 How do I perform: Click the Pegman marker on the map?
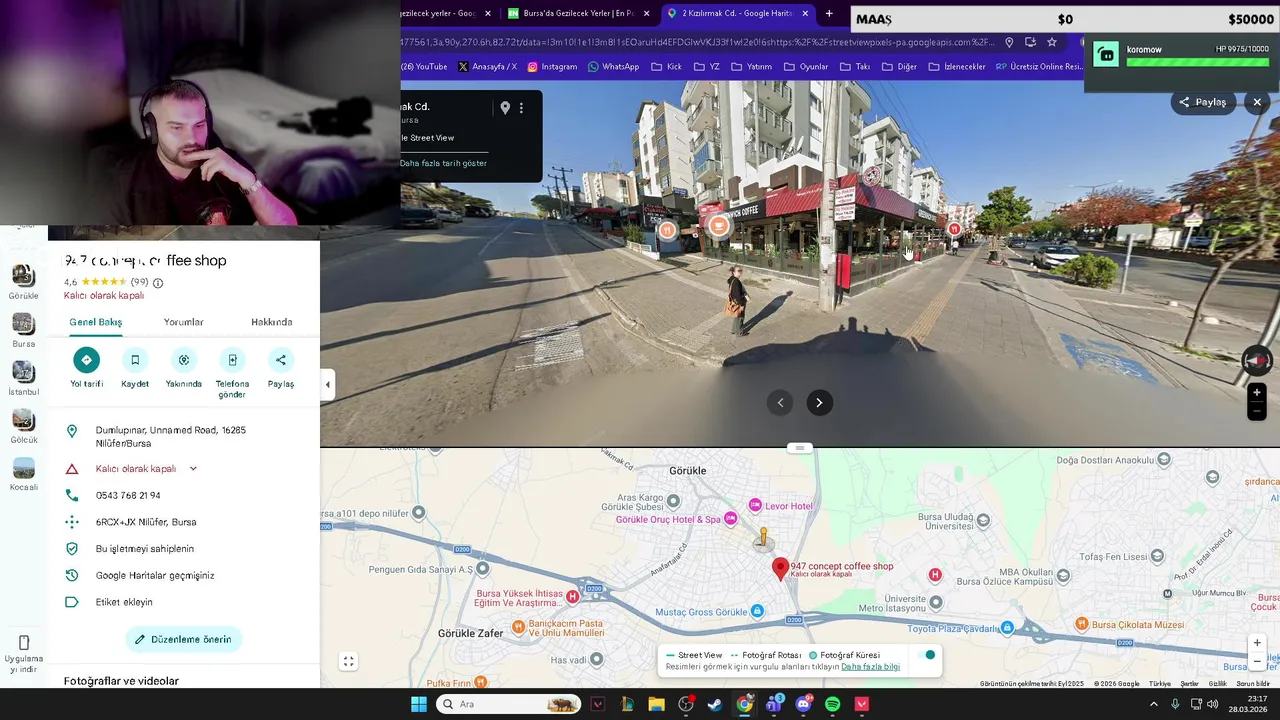[763, 538]
